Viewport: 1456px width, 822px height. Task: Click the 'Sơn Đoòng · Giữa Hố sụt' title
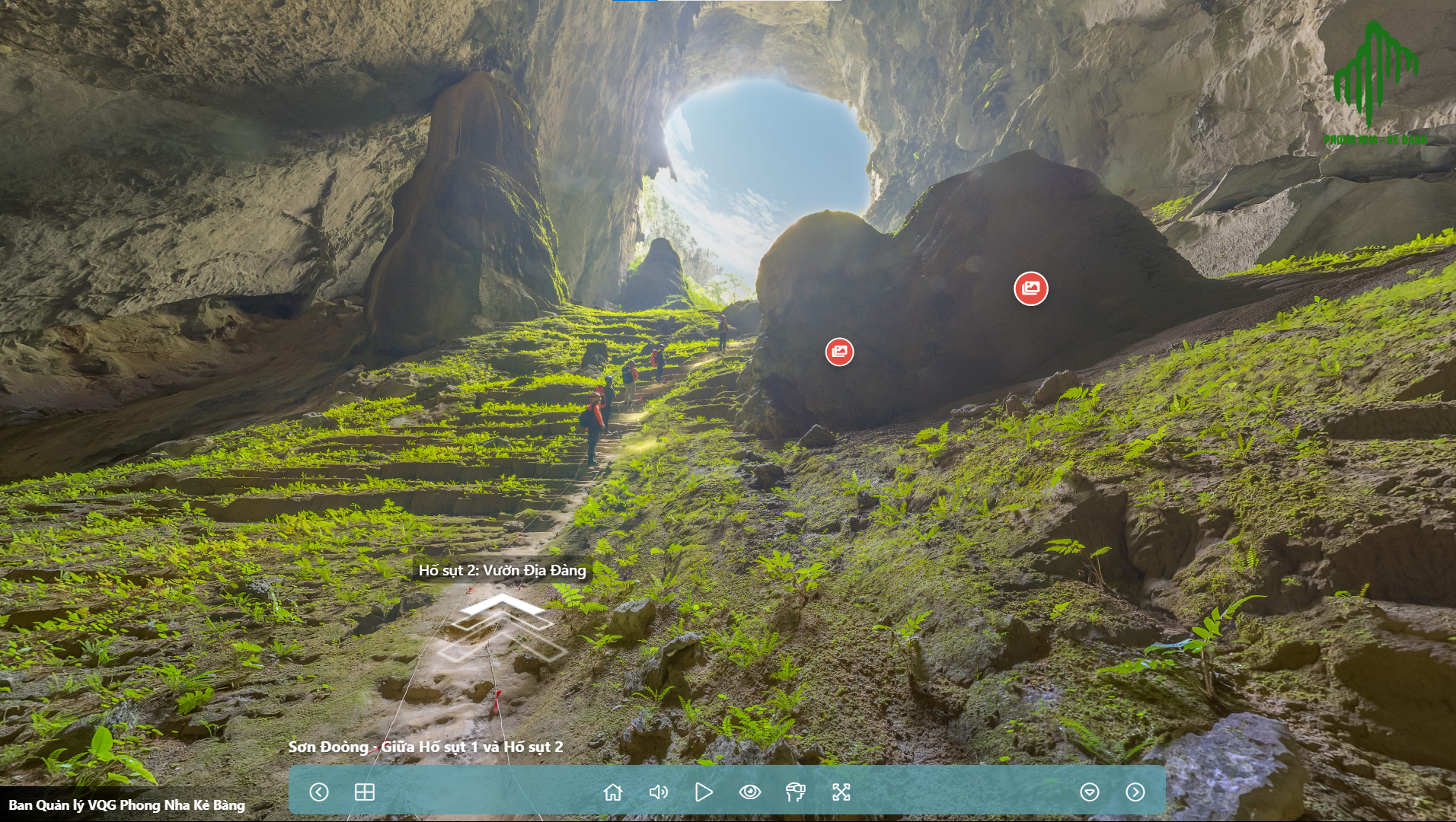(x=426, y=747)
